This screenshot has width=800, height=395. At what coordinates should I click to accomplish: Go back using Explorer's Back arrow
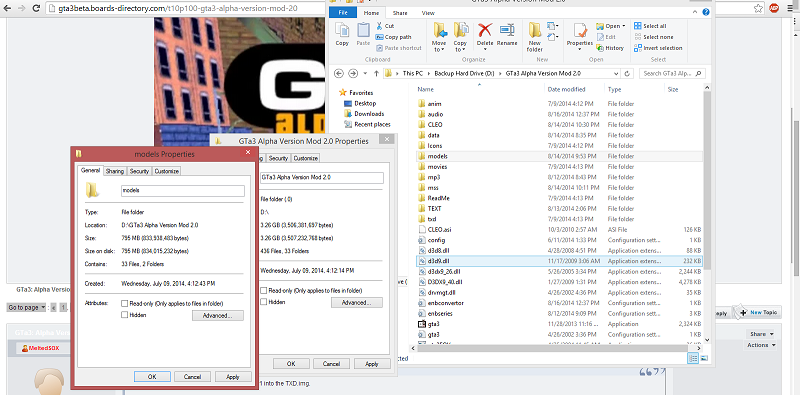340,73
